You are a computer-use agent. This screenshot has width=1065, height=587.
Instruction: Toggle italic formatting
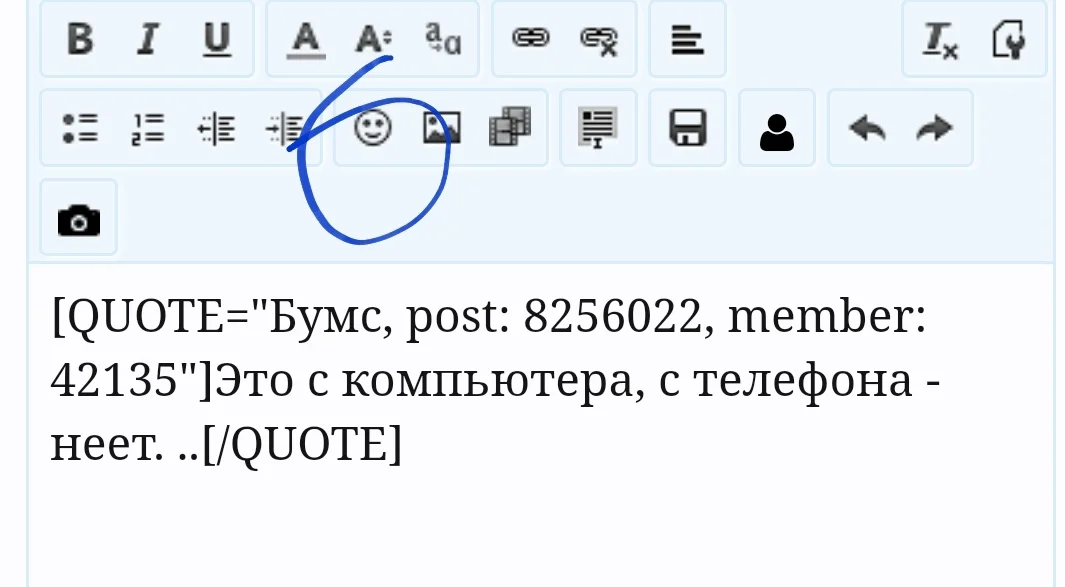(147, 40)
